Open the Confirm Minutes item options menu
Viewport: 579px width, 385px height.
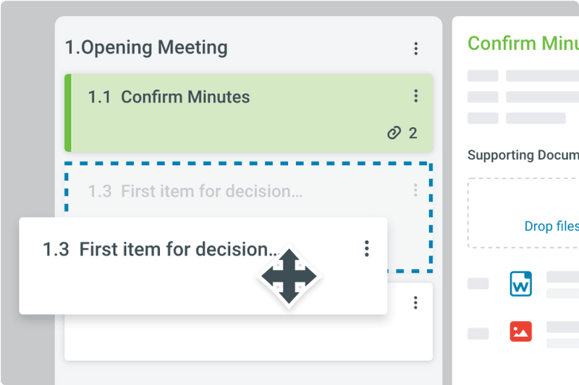[x=416, y=96]
